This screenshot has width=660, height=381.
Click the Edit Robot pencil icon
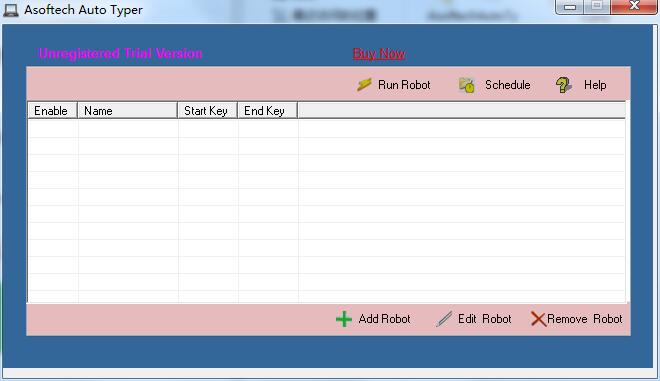click(444, 319)
